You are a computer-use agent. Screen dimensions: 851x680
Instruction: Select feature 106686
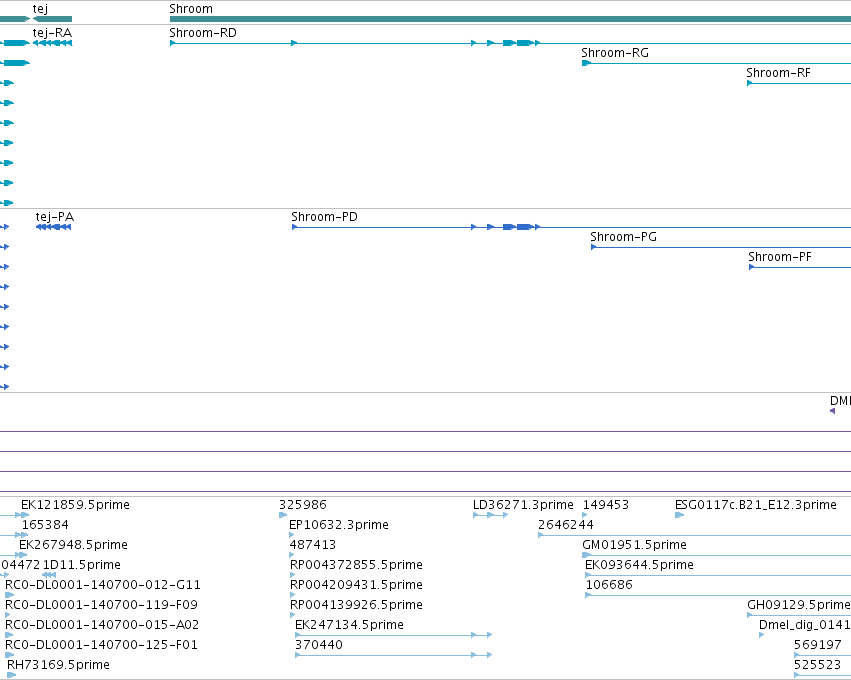coord(718,595)
